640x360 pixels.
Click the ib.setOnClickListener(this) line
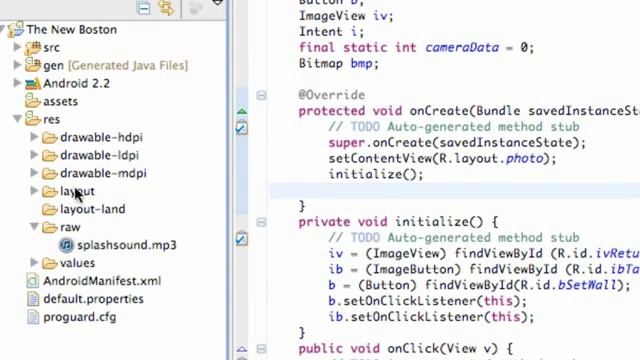pos(431,317)
